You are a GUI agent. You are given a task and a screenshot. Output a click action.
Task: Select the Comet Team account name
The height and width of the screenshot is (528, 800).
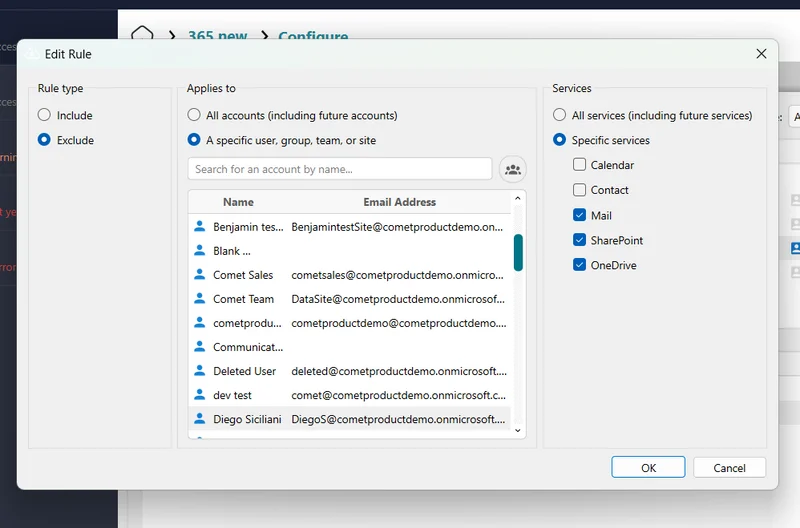tap(243, 299)
